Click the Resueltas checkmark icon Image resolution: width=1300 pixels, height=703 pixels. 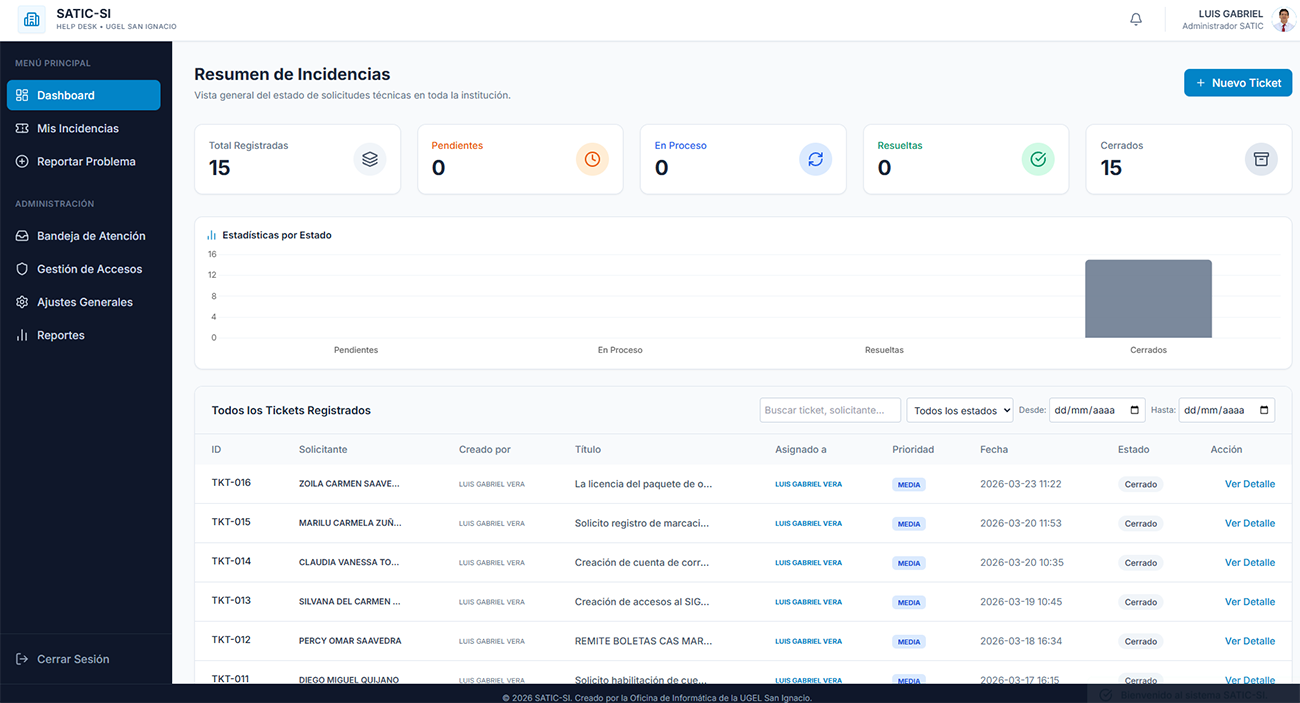(x=1038, y=159)
